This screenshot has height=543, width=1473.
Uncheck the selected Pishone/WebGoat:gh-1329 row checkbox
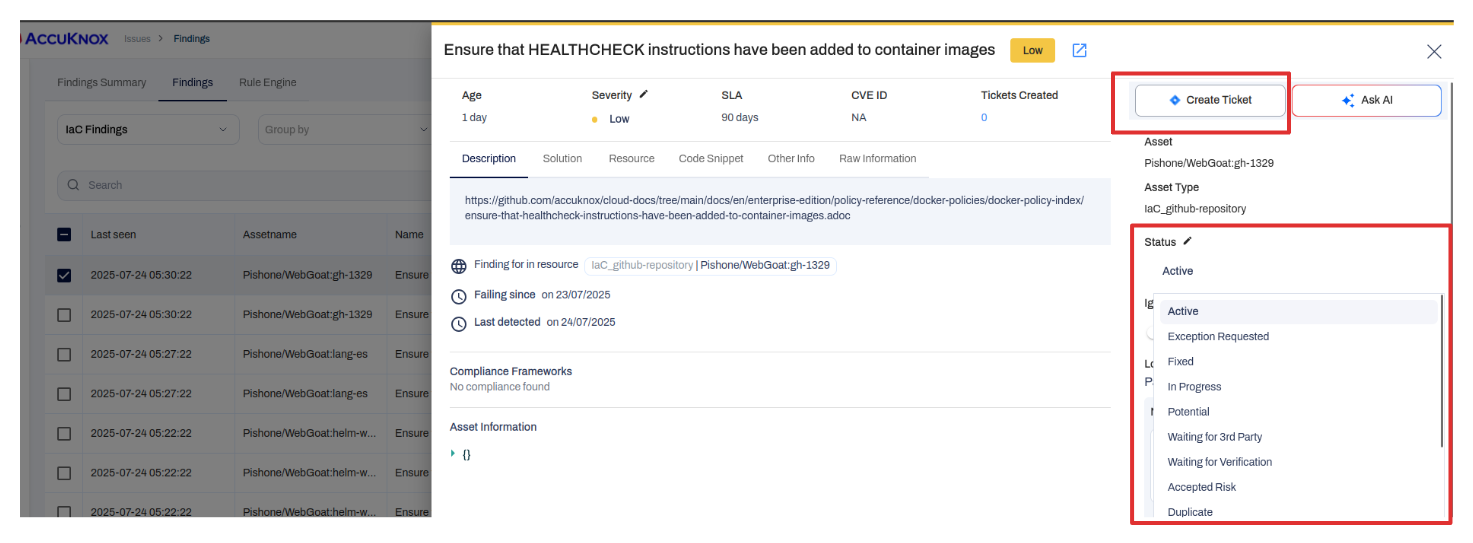pyautogui.click(x=64, y=275)
